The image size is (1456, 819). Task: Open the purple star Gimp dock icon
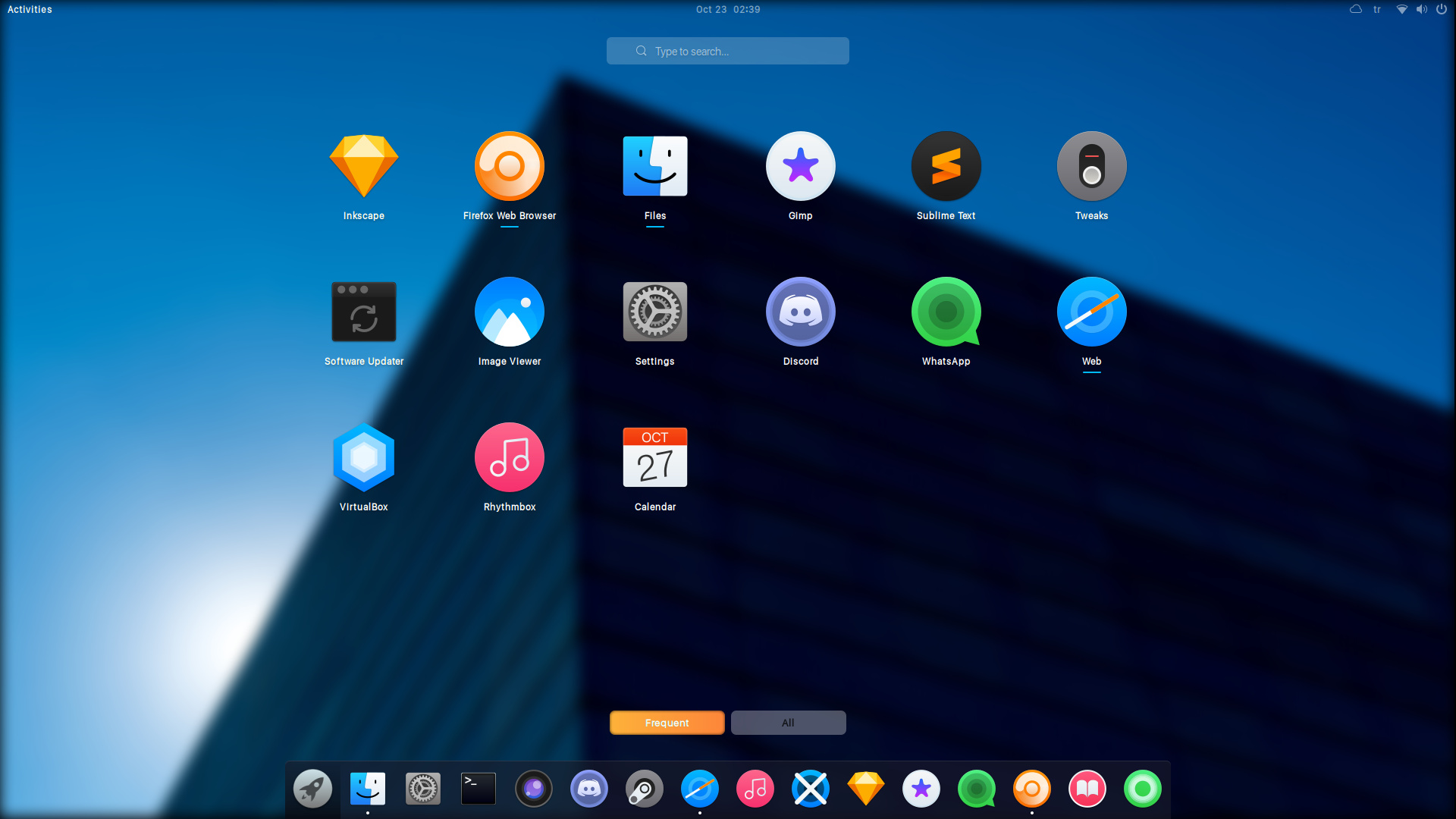[921, 789]
